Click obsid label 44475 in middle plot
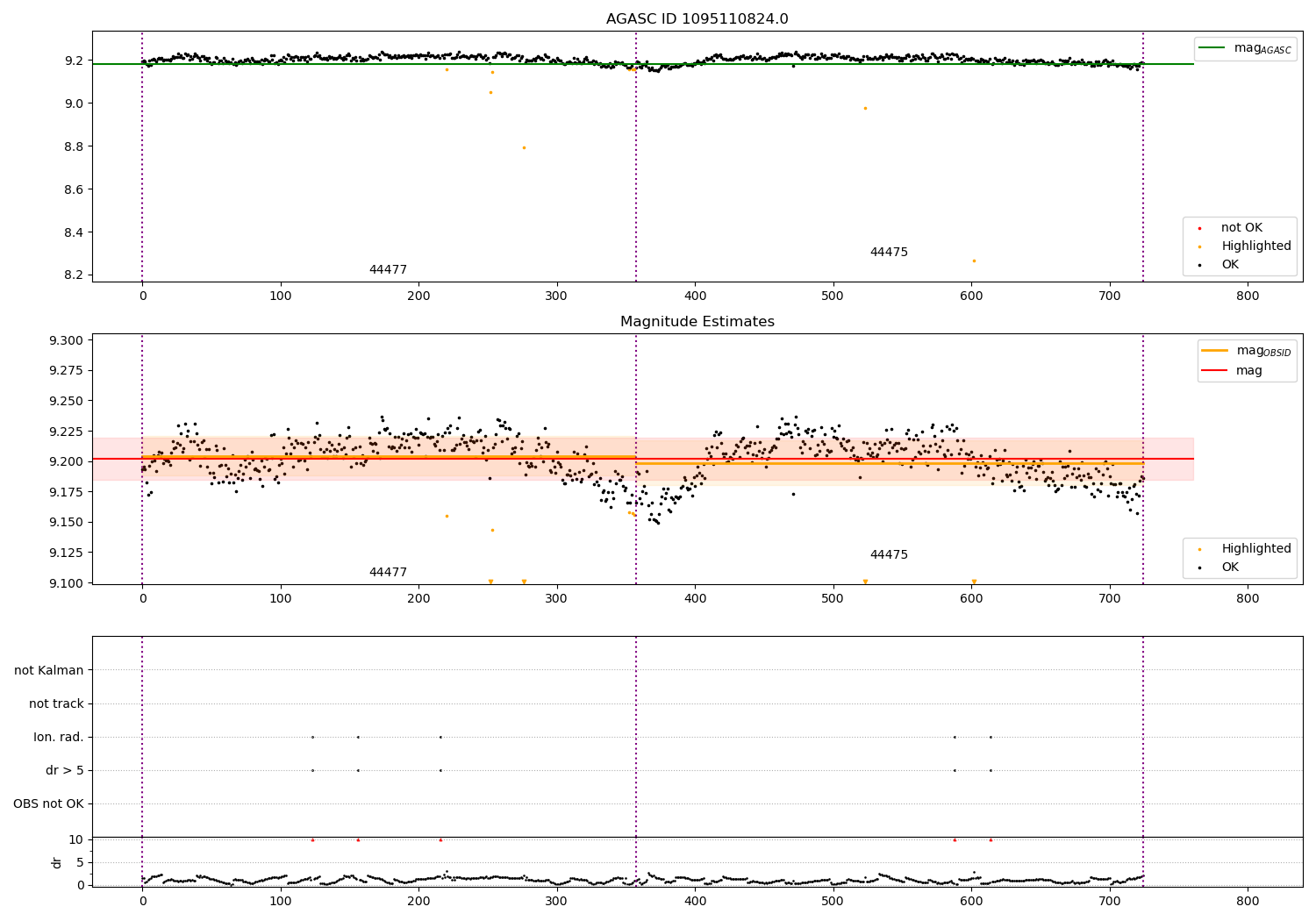The image size is (1316, 921). click(889, 555)
